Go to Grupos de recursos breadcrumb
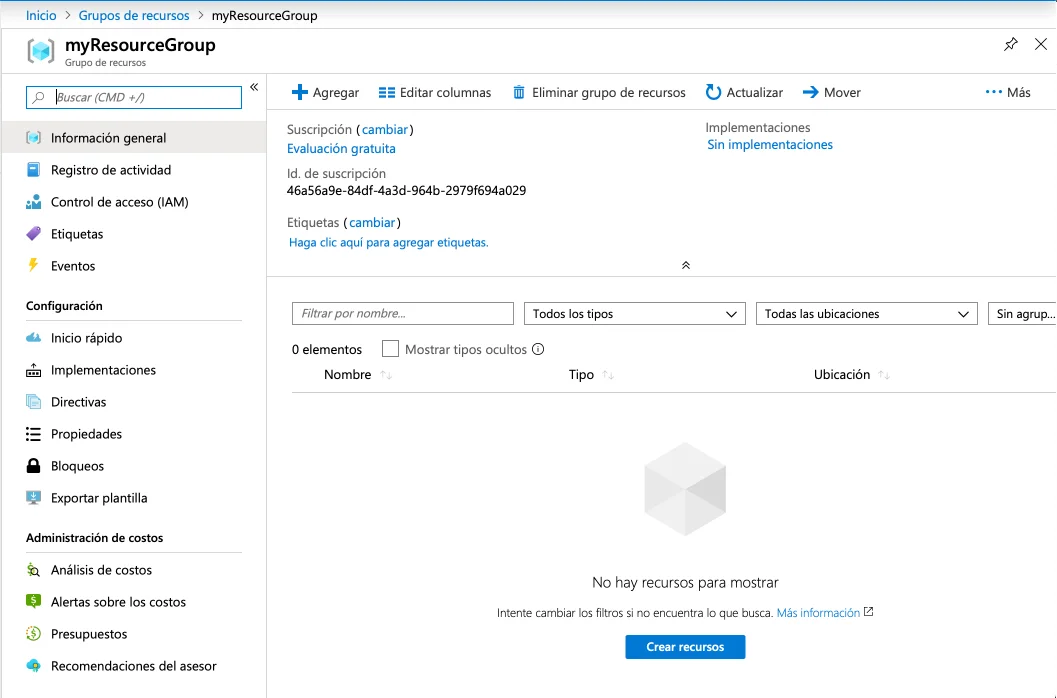This screenshot has width=1057, height=698. [x=134, y=15]
